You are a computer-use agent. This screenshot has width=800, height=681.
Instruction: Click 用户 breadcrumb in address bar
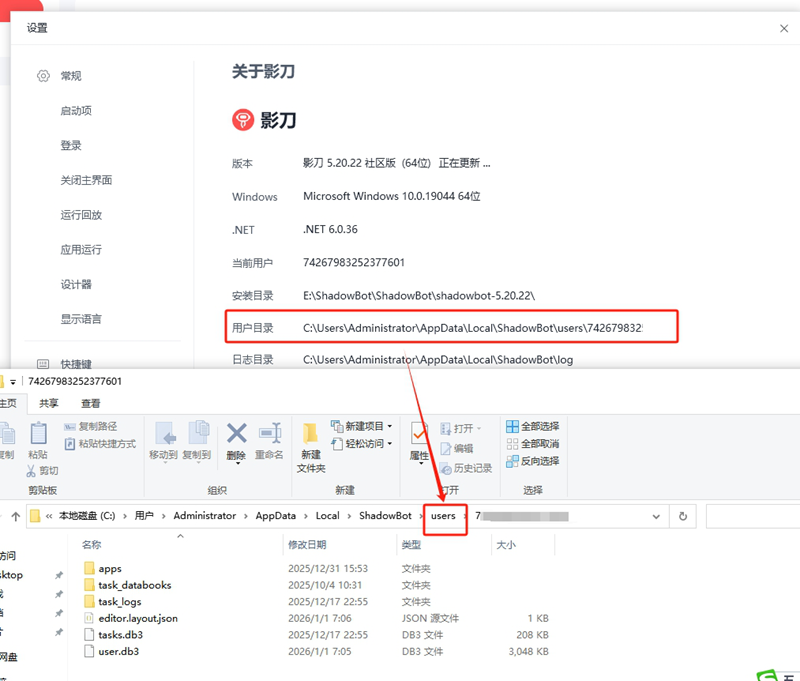(144, 516)
